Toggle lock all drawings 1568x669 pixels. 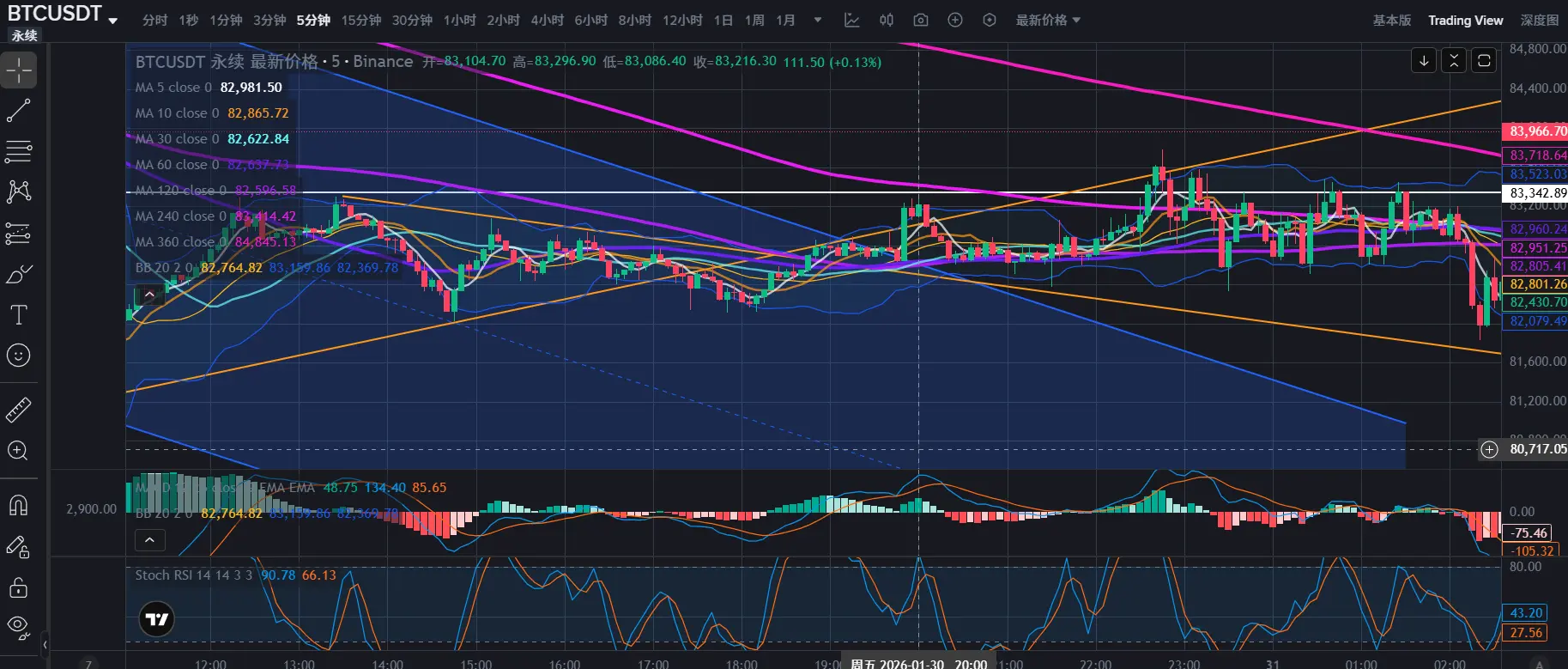(19, 587)
